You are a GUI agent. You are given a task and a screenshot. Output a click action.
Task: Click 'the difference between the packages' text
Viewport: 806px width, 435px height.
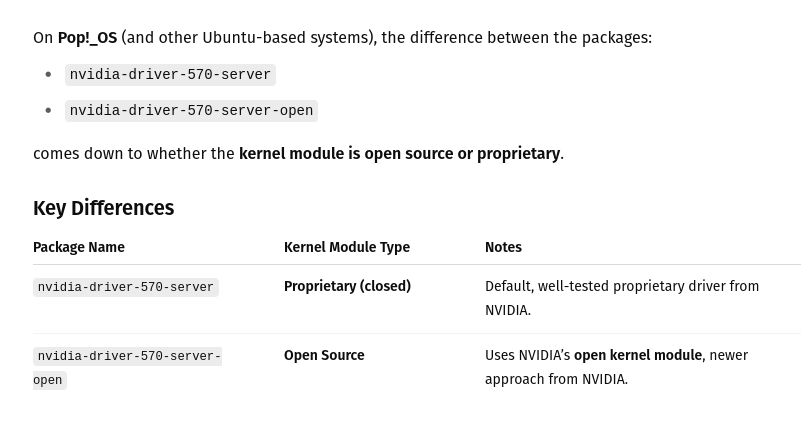516,38
